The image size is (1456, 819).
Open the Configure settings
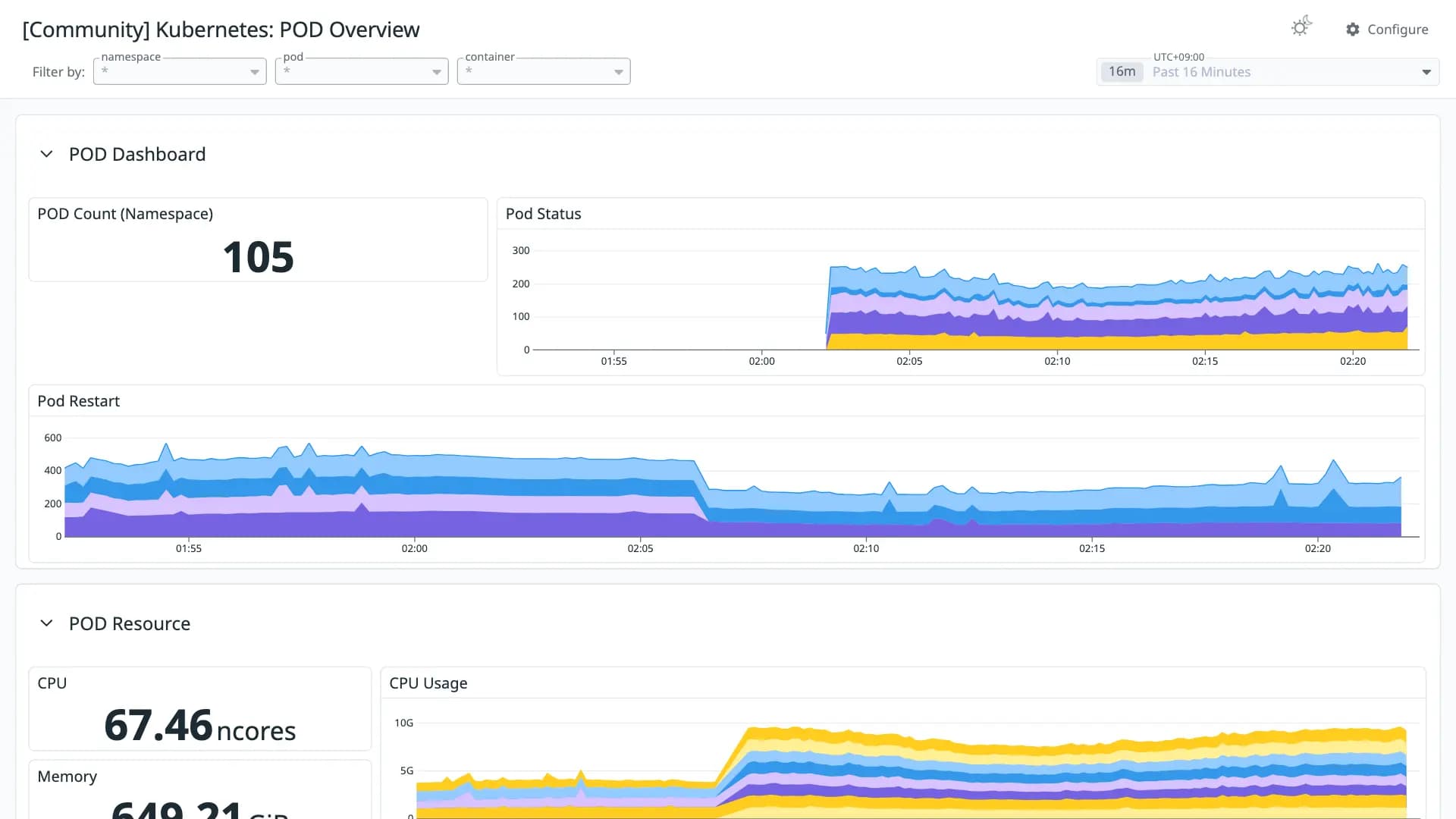point(1387,30)
